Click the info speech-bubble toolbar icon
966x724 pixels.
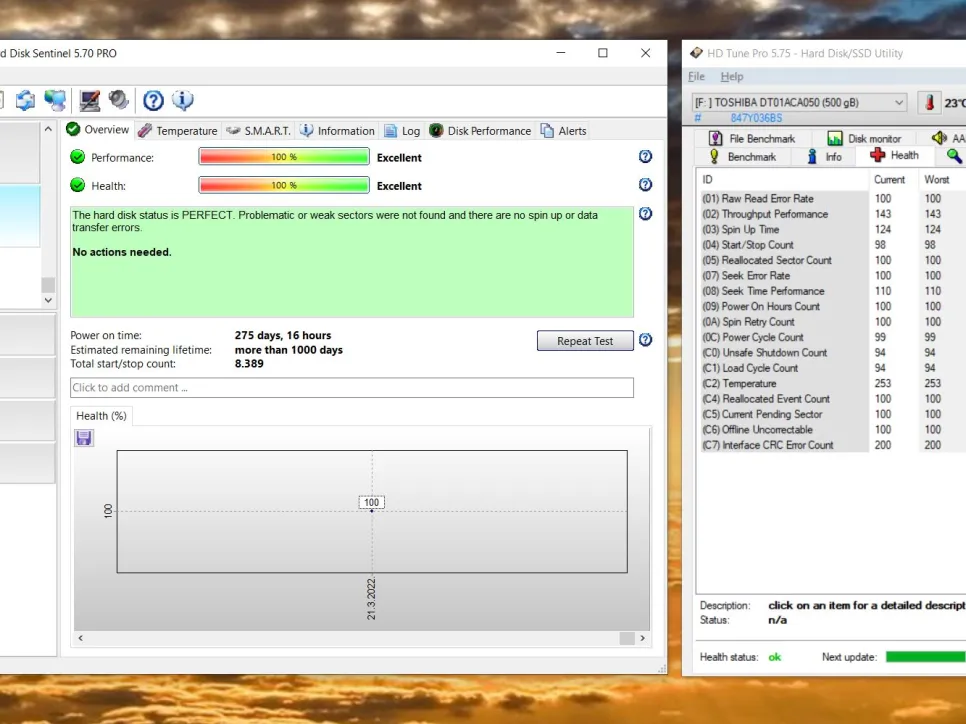(182, 100)
